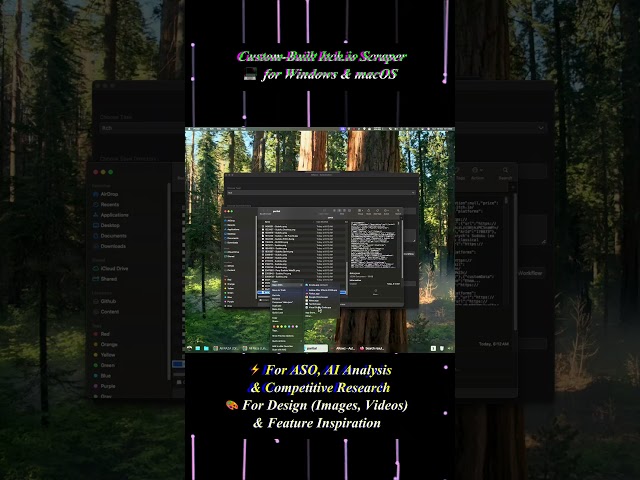This screenshot has height=480, width=640.
Task: Click the file list vertical scrollbar
Action: pos(347,277)
